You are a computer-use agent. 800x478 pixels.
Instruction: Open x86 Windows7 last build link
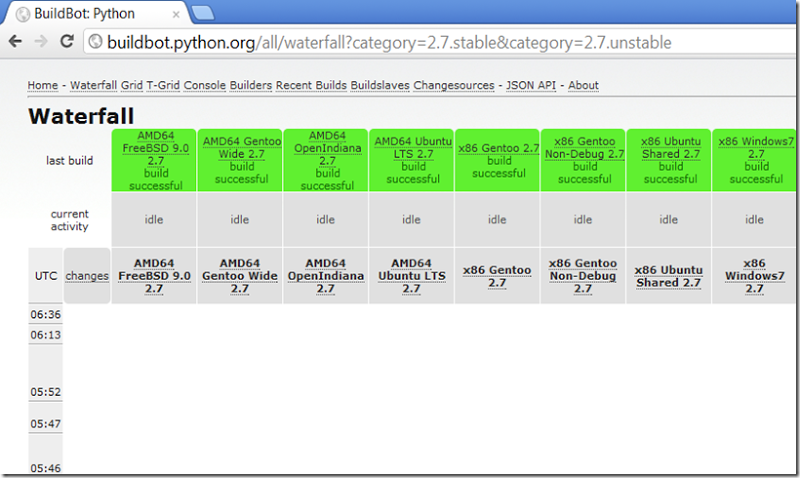756,147
